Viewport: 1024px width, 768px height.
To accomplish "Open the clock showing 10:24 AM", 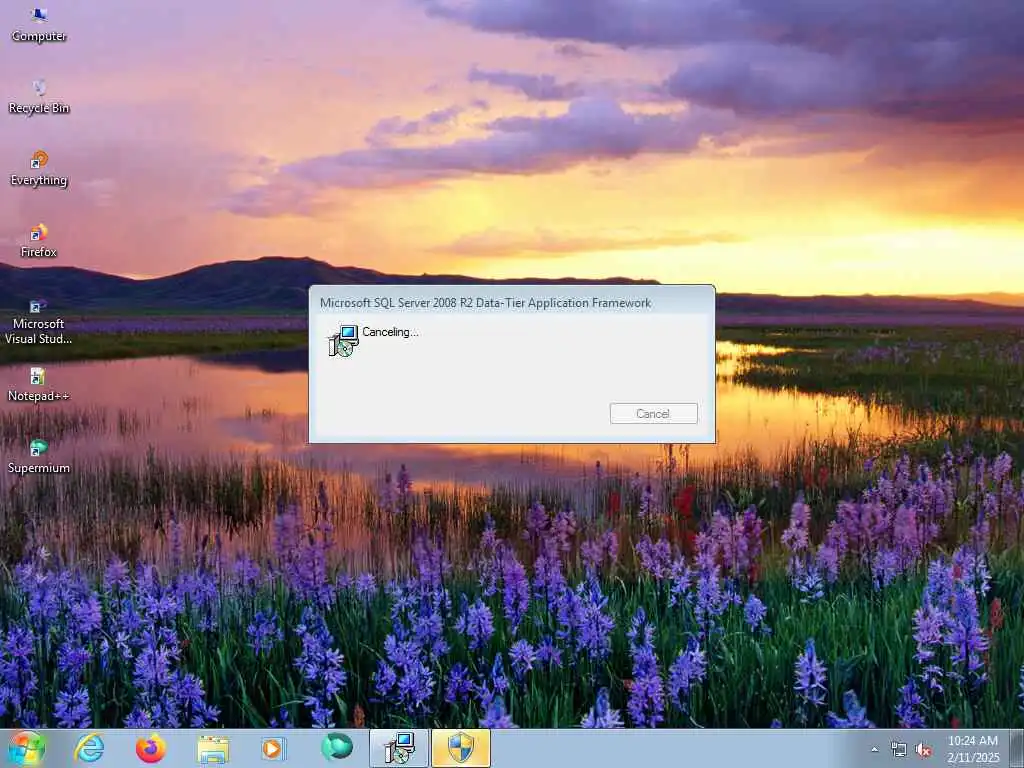I will point(973,749).
